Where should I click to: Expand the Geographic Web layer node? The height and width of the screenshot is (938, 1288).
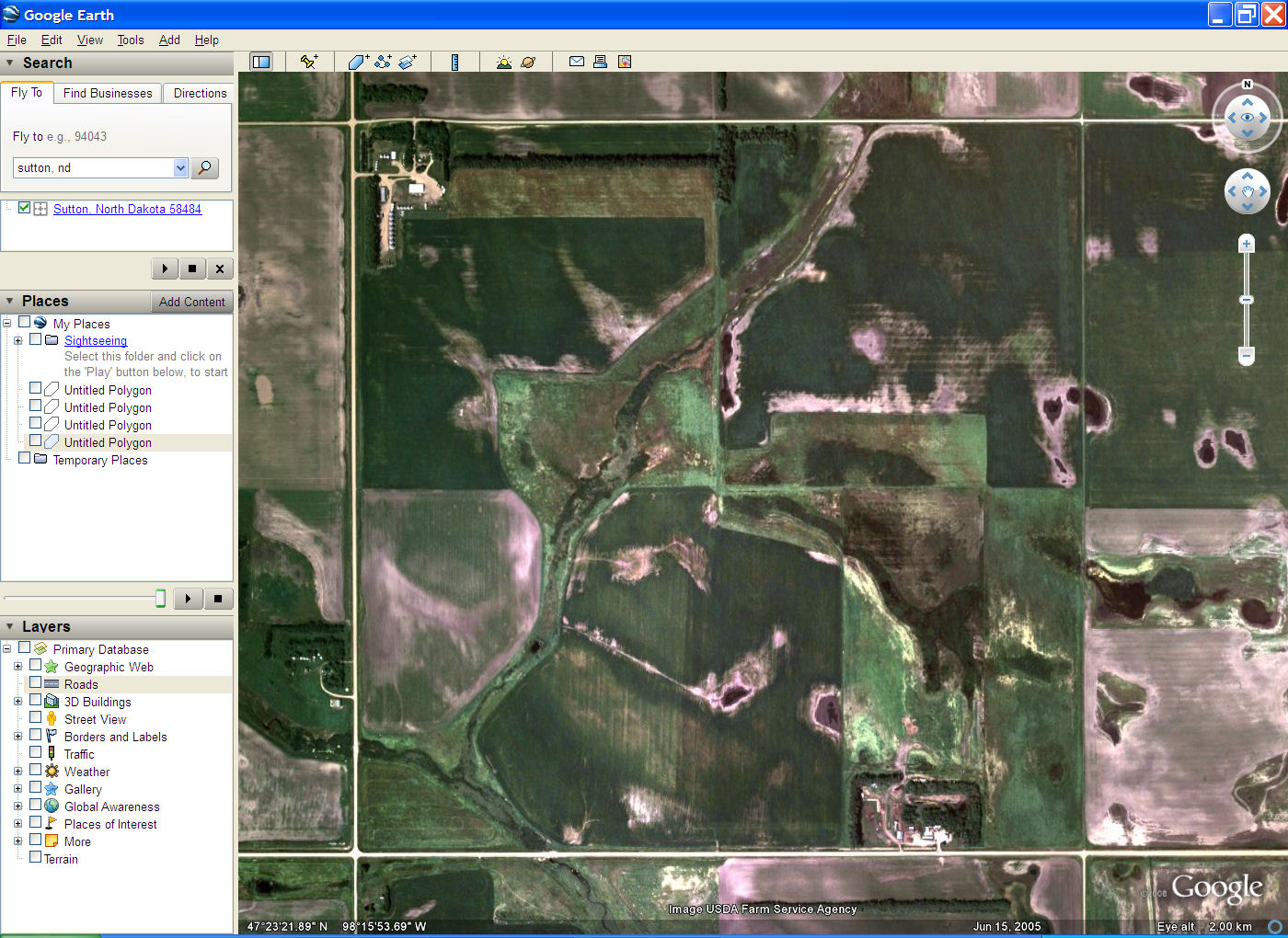(x=17, y=667)
